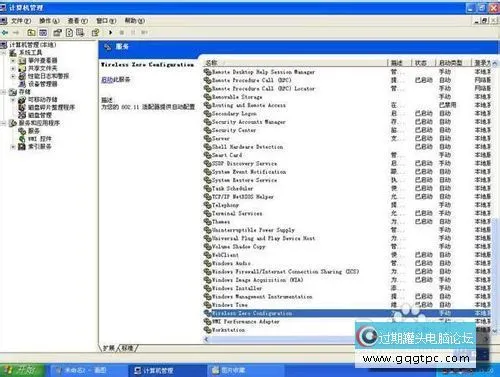Switch to the 标准 tab at bottom
Image resolution: width=500 pixels, height=377 pixels.
128,348
